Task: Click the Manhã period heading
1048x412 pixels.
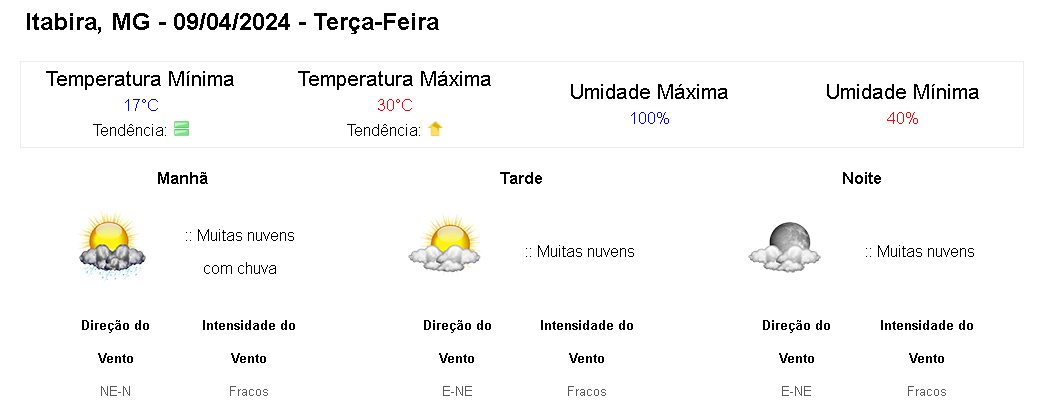Action: tap(183, 178)
